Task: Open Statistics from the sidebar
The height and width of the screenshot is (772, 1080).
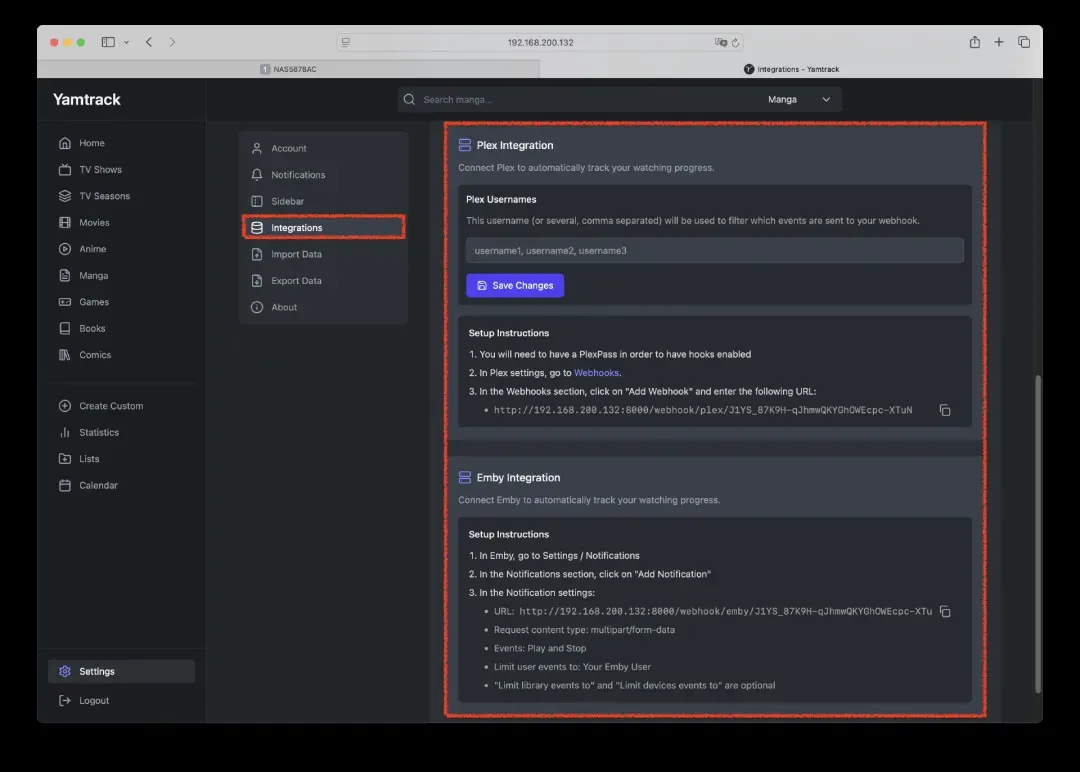Action: [99, 433]
